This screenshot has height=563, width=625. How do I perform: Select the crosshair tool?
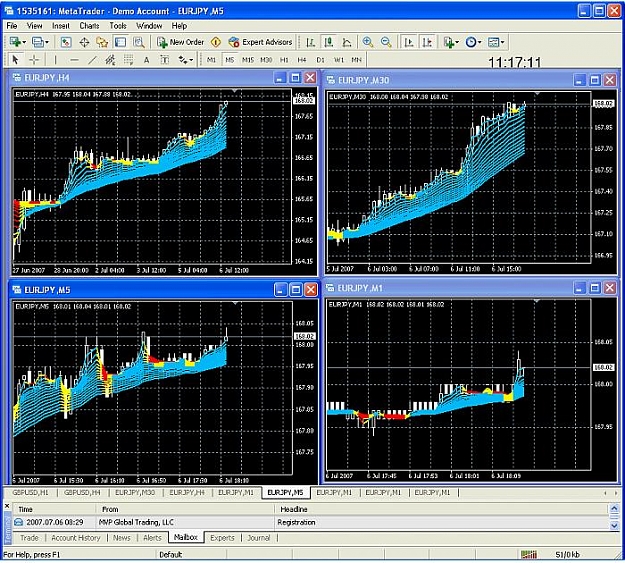(x=34, y=60)
